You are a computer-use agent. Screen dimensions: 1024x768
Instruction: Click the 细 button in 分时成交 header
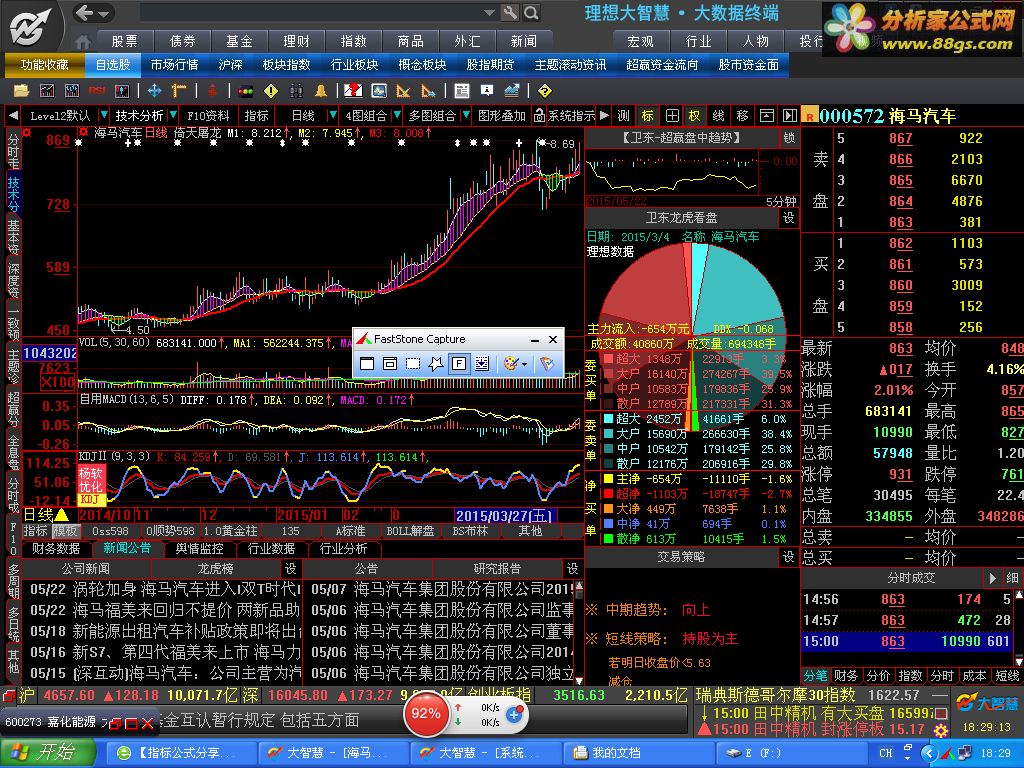(1012, 578)
